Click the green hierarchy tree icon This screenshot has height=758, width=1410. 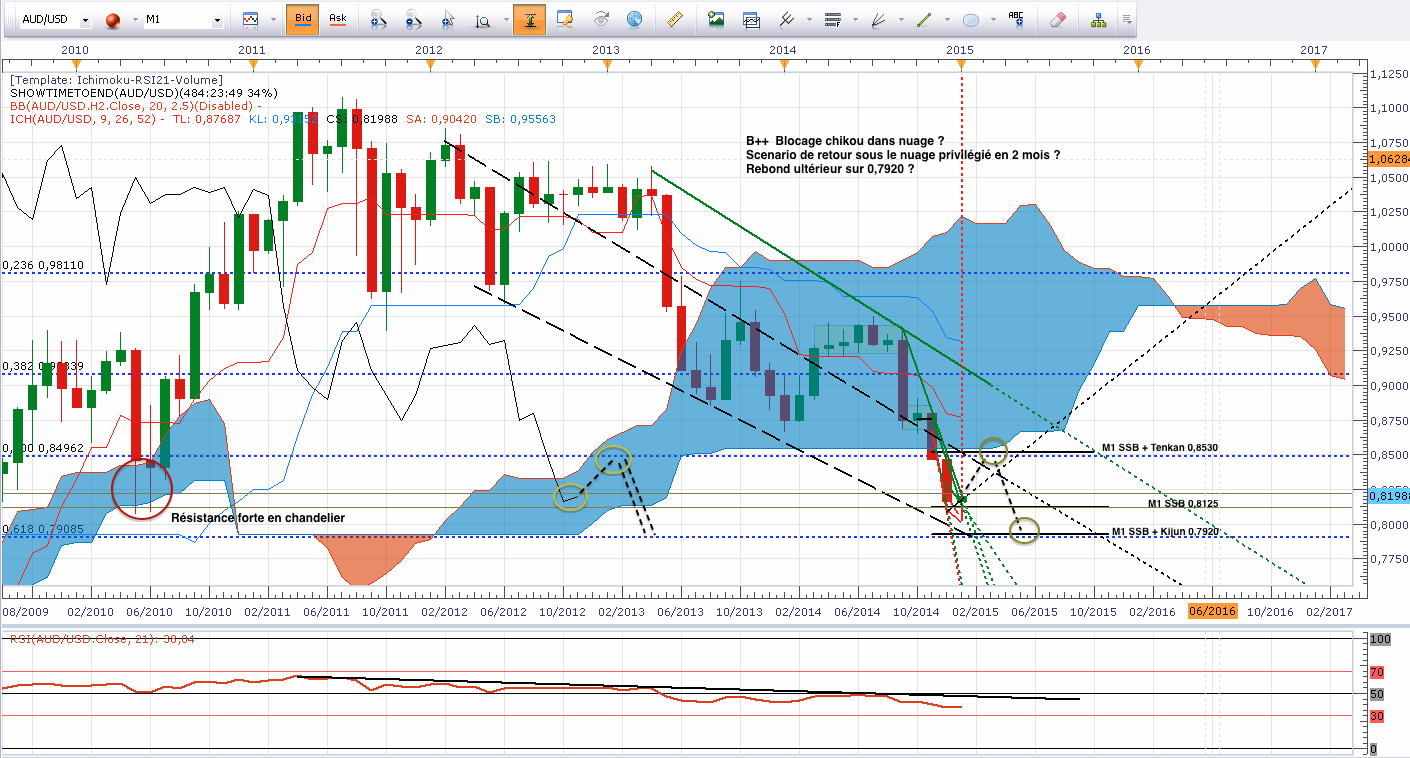pyautogui.click(x=1099, y=20)
